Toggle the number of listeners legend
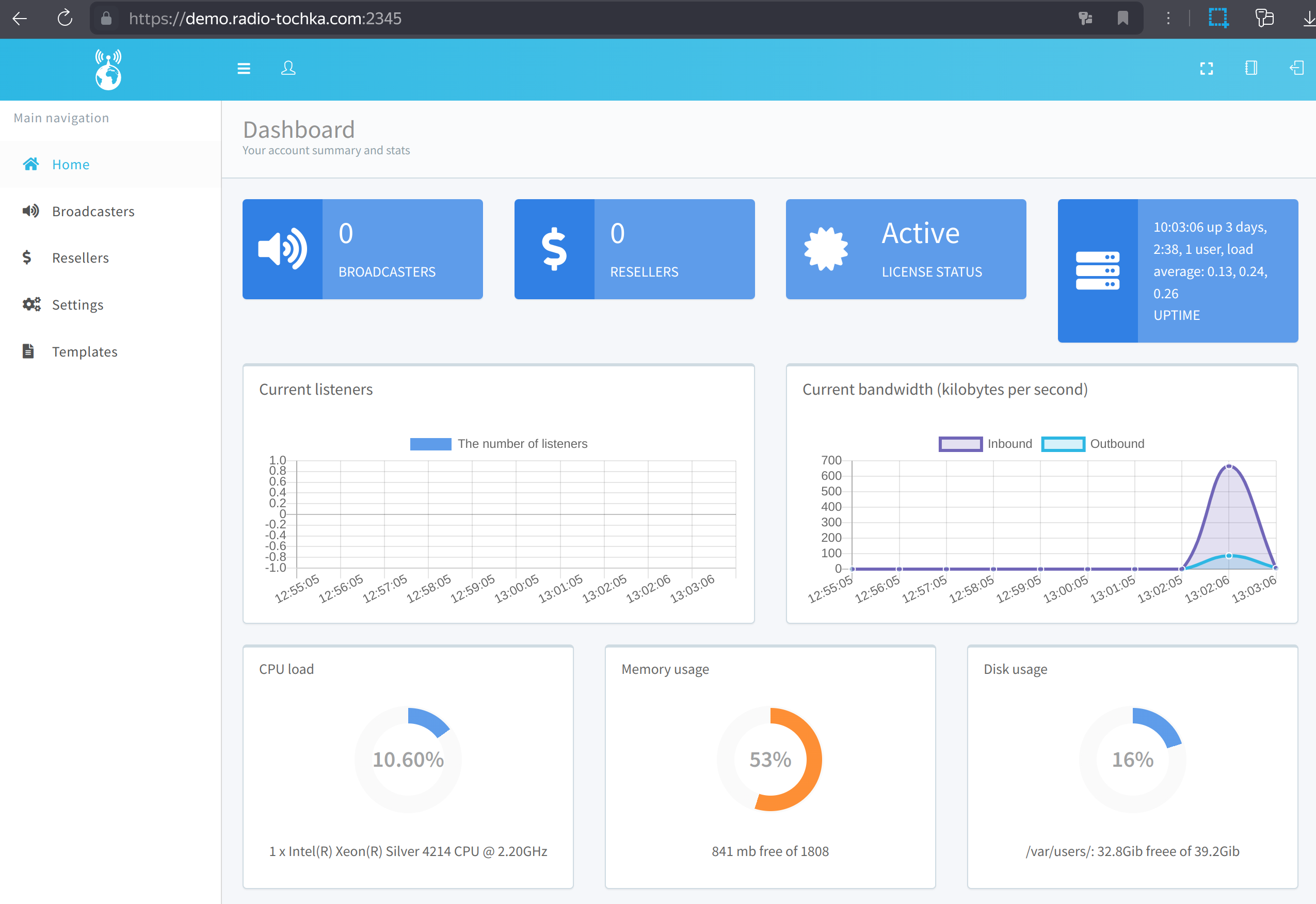 coord(499,444)
